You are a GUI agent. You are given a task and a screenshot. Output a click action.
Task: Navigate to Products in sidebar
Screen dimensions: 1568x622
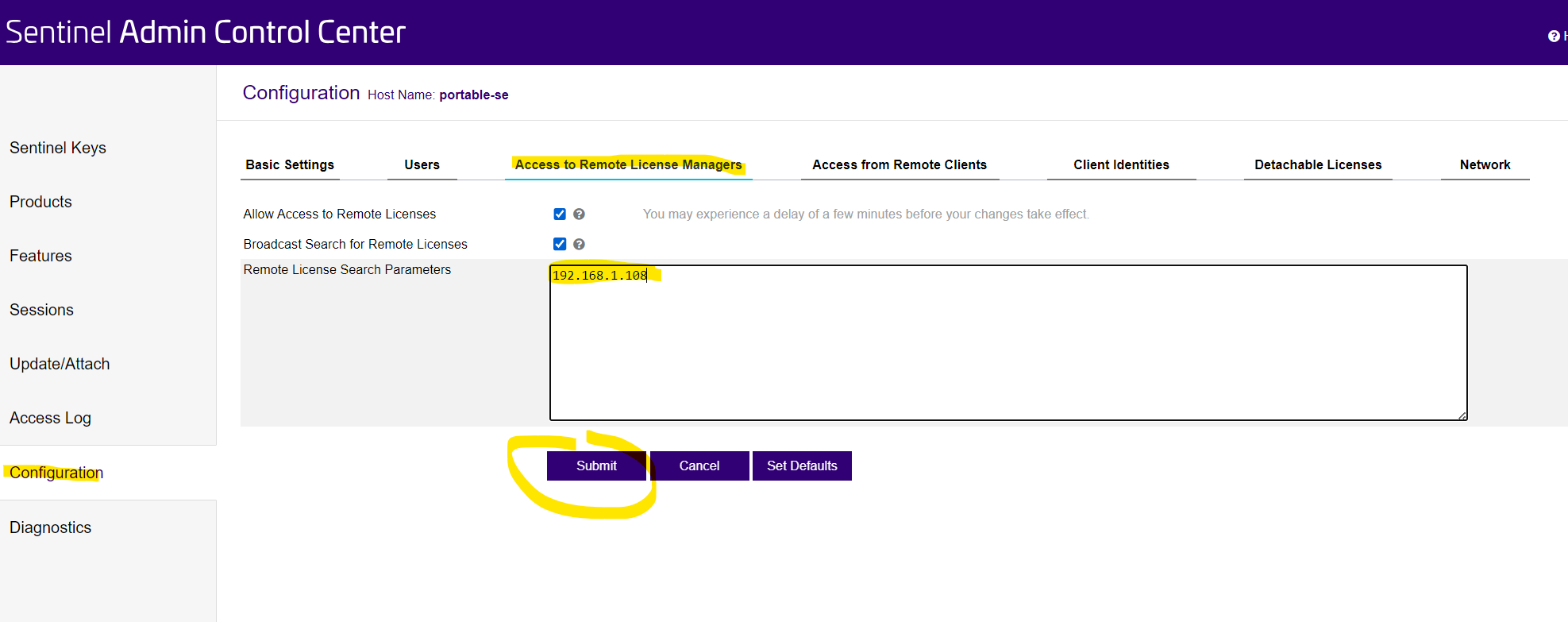point(40,202)
